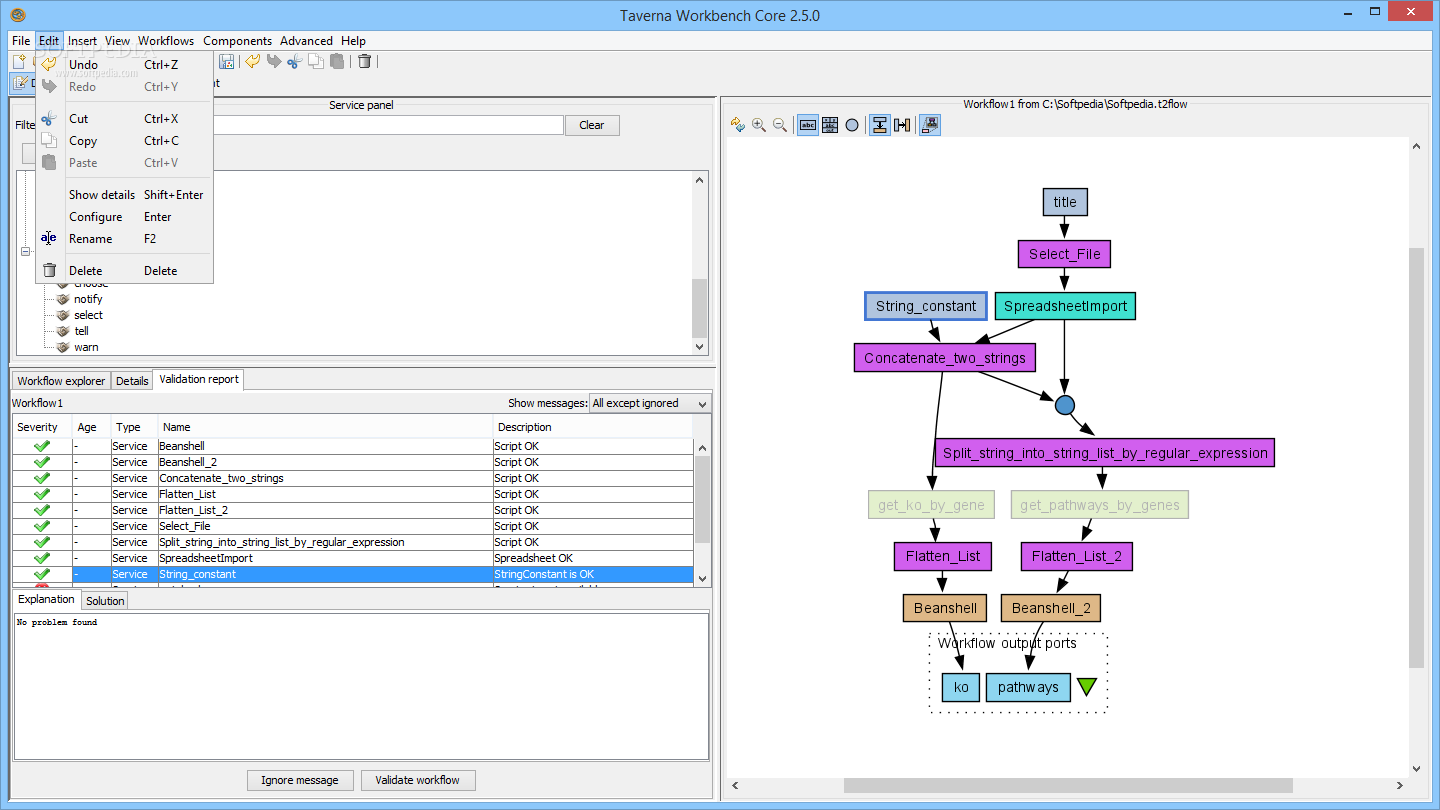This screenshot has width=1440, height=810.
Task: Toggle the blobs circle display mode
Action: point(852,125)
